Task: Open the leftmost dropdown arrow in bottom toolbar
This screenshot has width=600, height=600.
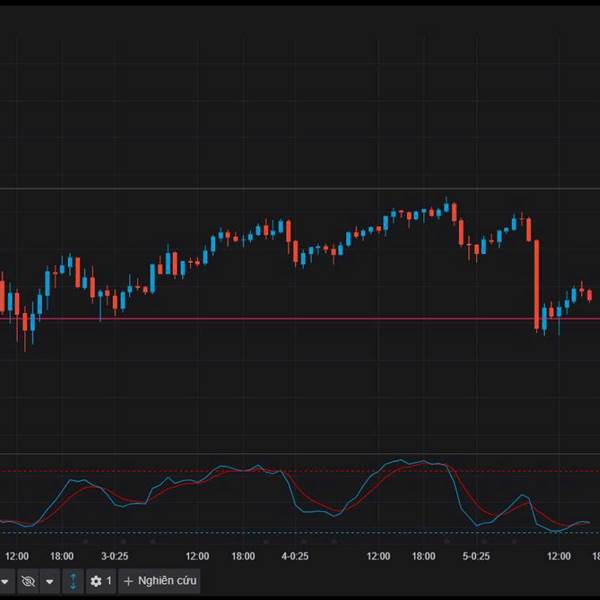Action: 5,581
